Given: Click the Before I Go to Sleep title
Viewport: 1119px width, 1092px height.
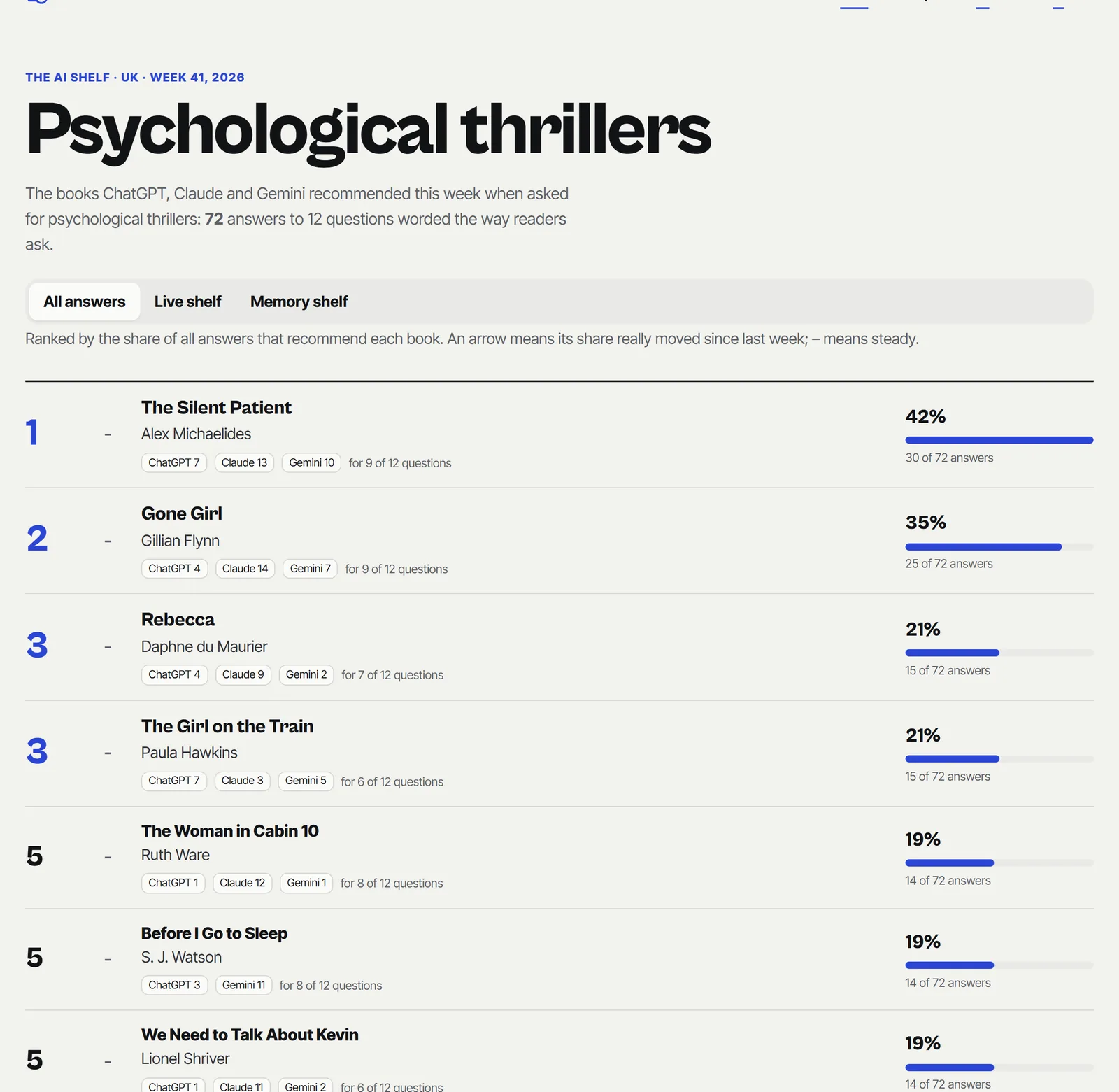Looking at the screenshot, I should pyautogui.click(x=214, y=933).
